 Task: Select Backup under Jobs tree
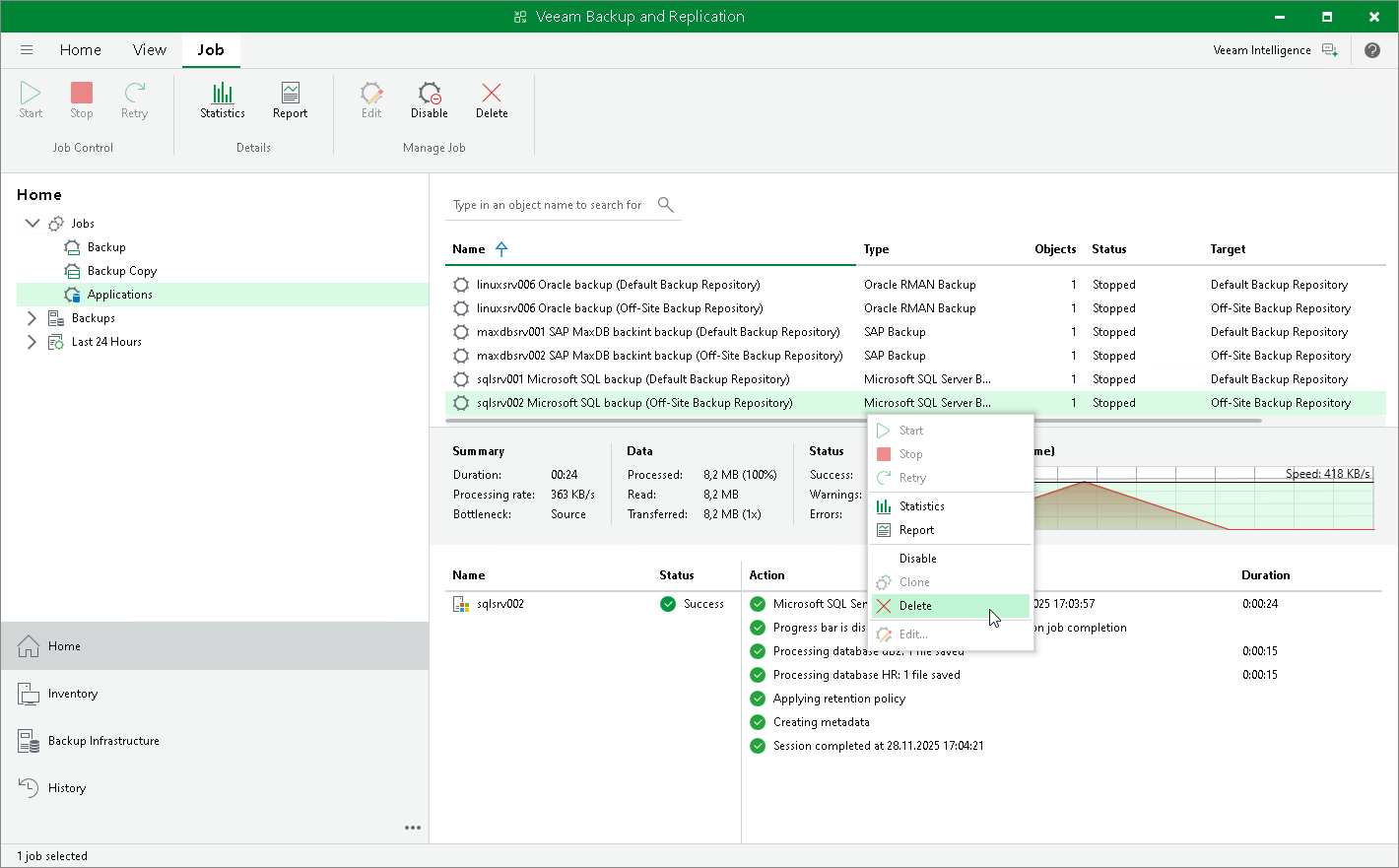[x=106, y=247]
